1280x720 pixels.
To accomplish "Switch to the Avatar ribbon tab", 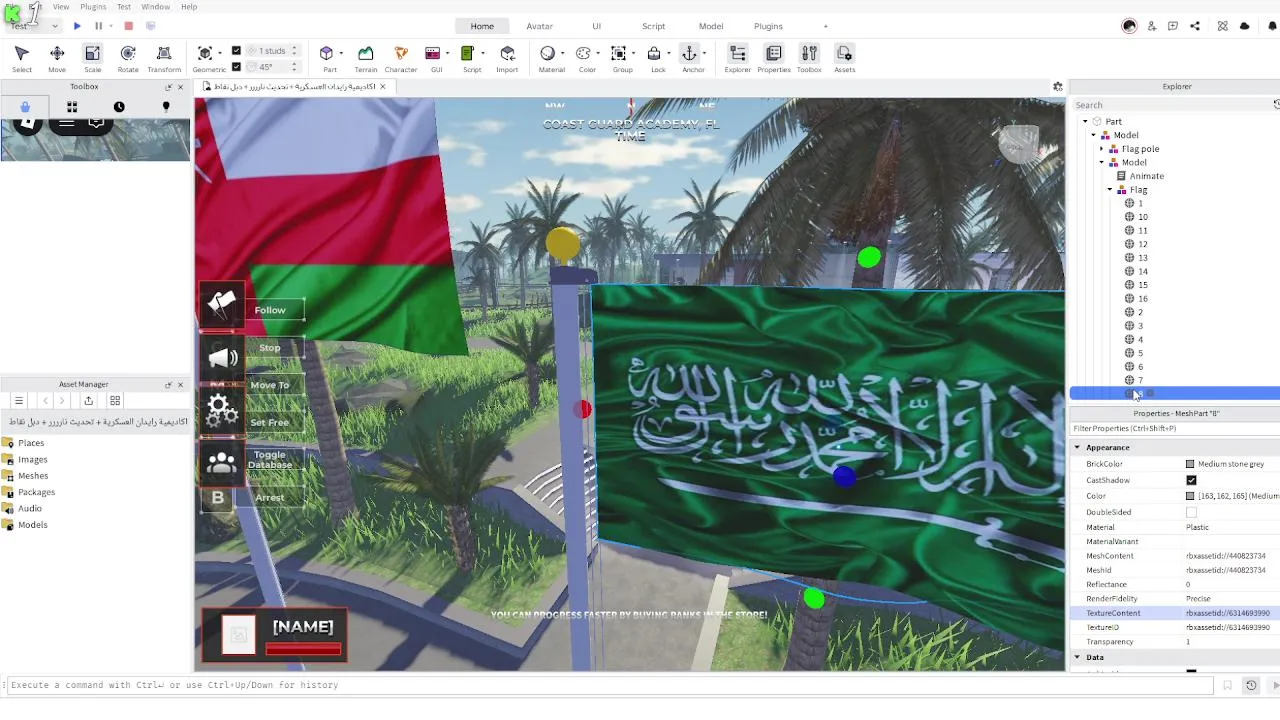I will pyautogui.click(x=540, y=26).
